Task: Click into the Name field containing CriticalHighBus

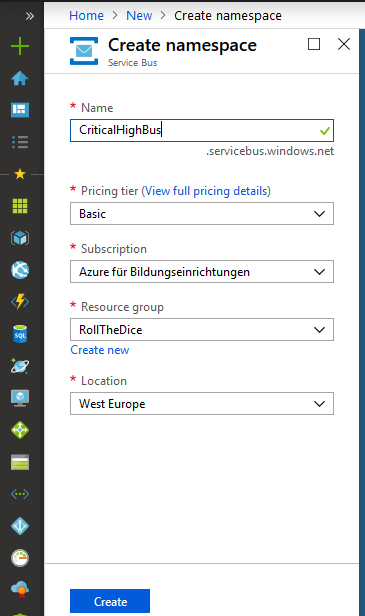Action: [202, 130]
